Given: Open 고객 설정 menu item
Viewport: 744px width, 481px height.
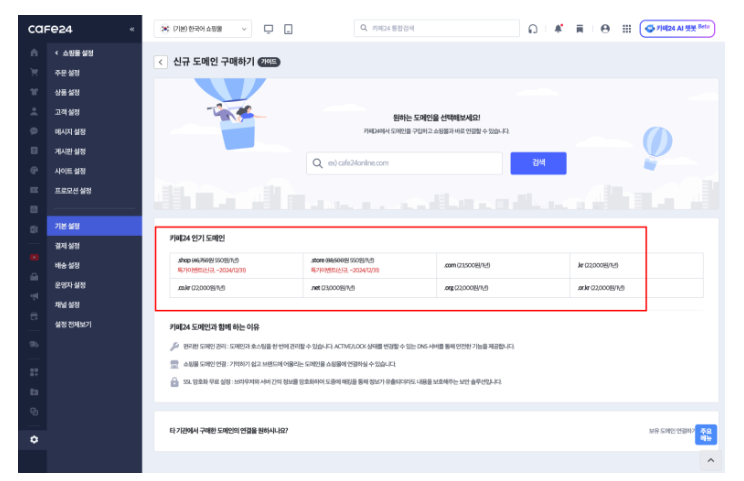Looking at the screenshot, I should (67, 112).
